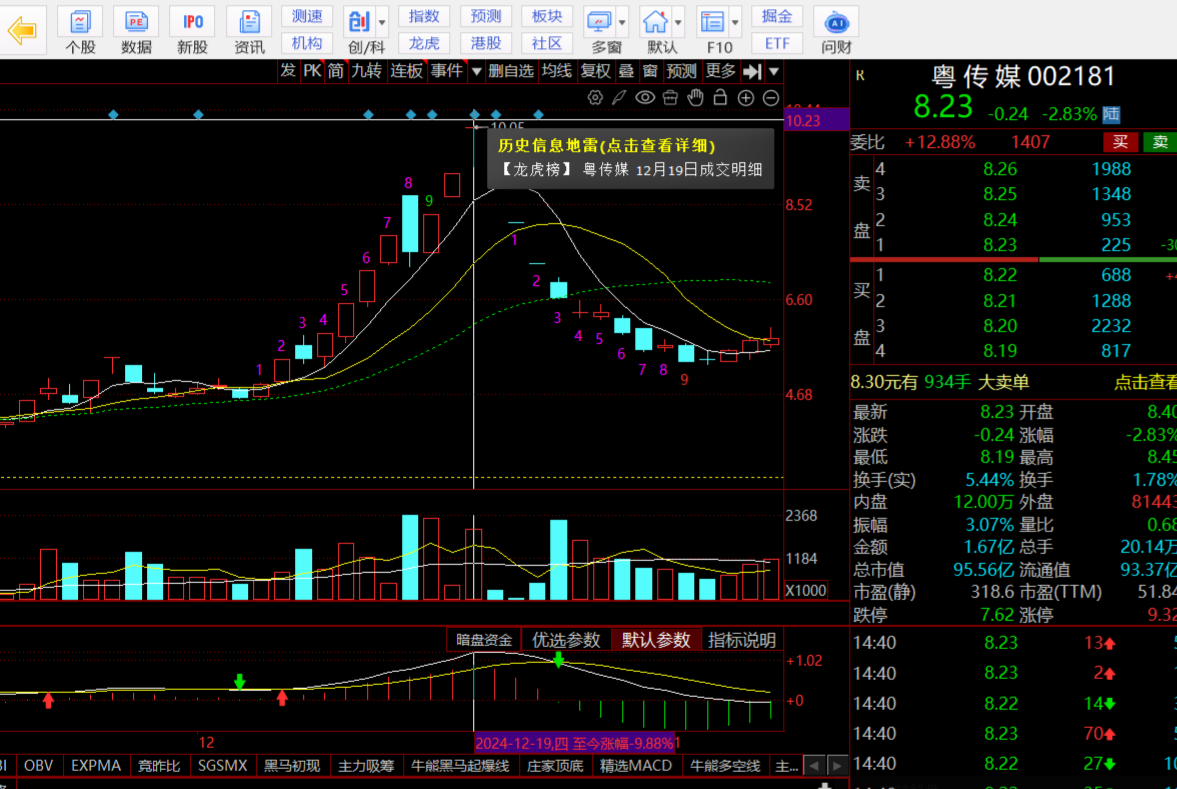
Task: Toggle the chart lock icon
Action: [x=720, y=98]
